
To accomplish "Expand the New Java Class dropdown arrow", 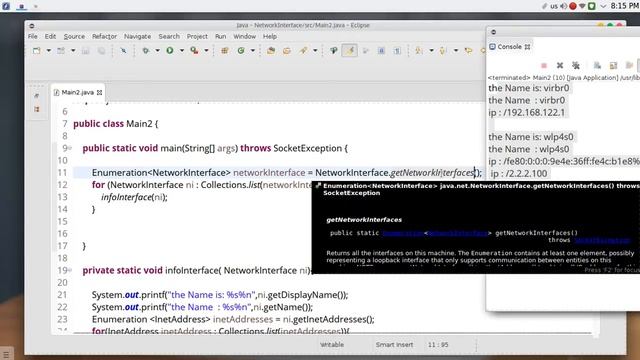I will (253, 51).
